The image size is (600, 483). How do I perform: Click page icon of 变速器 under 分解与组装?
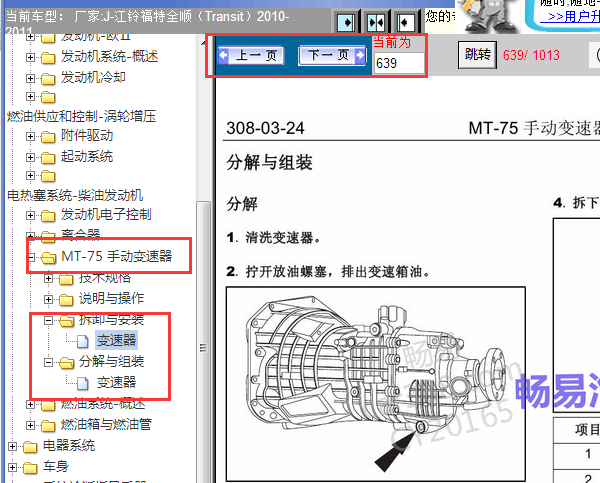(x=82, y=383)
